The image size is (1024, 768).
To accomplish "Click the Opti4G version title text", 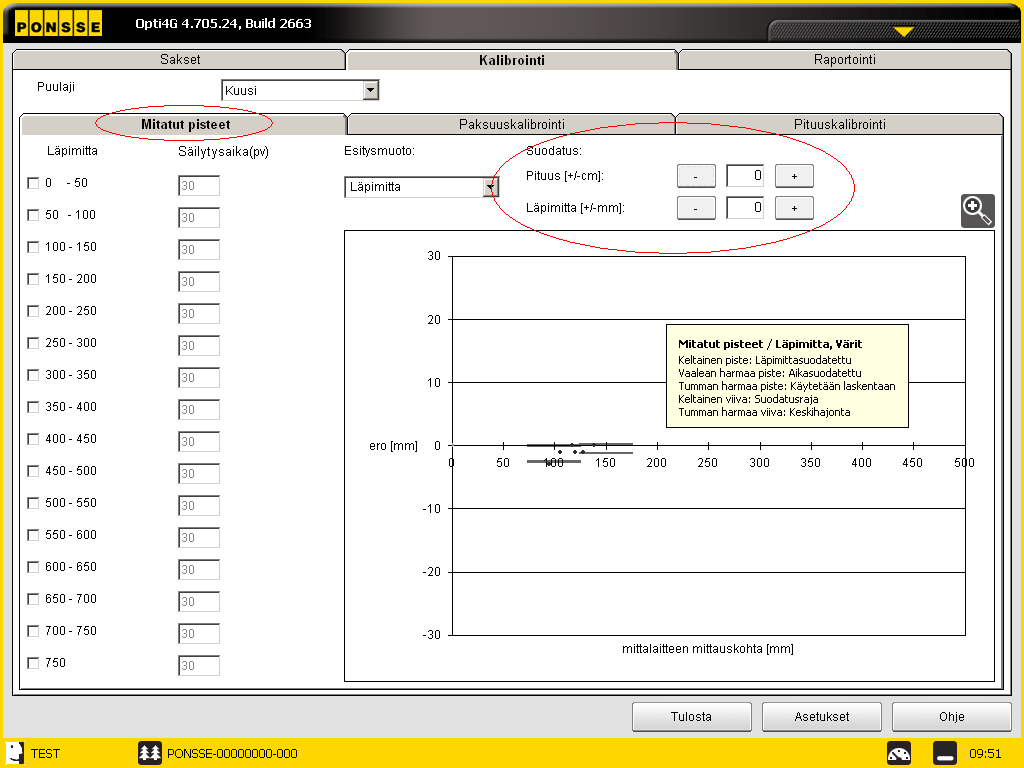I will [x=223, y=24].
